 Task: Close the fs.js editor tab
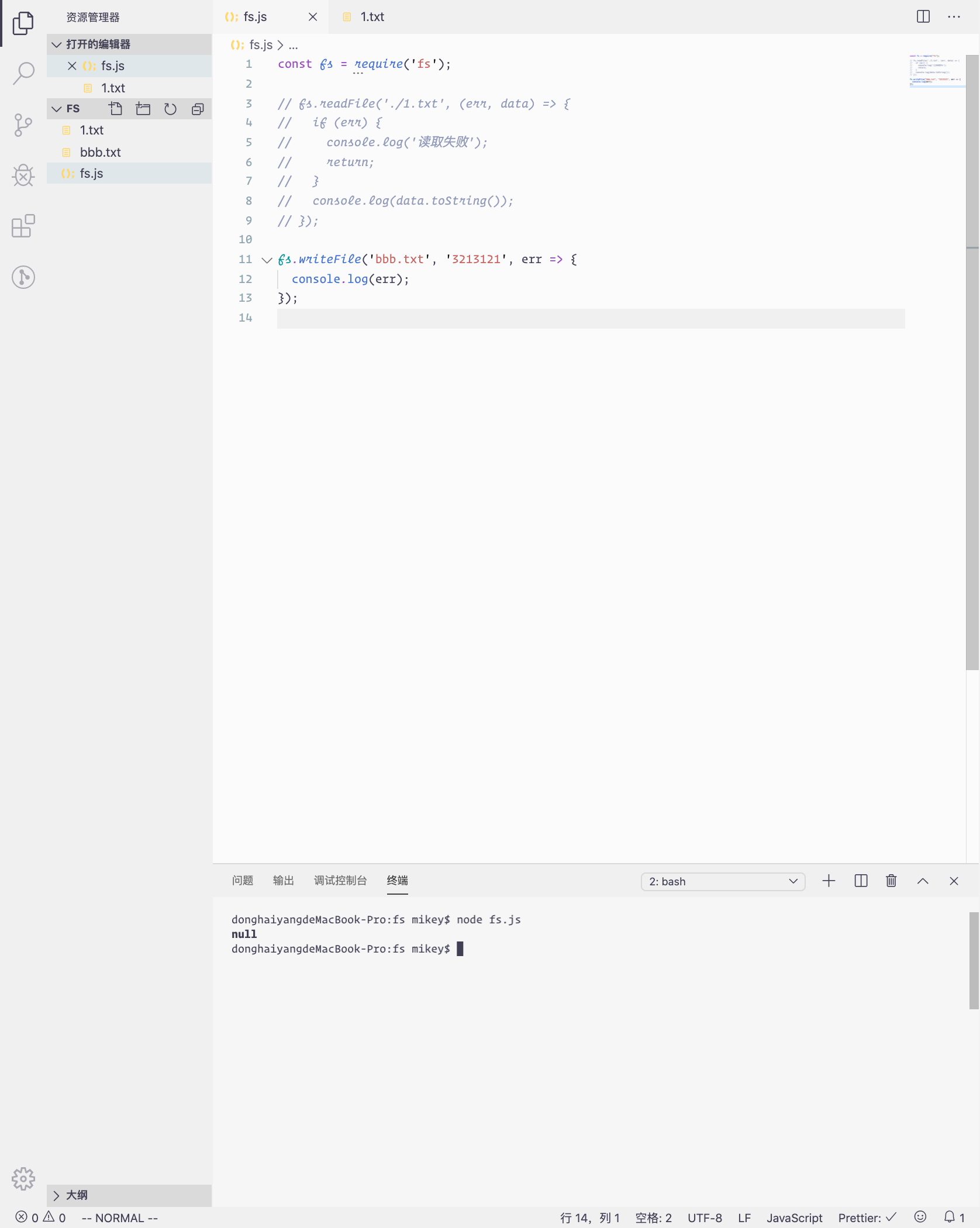pyautogui.click(x=313, y=17)
